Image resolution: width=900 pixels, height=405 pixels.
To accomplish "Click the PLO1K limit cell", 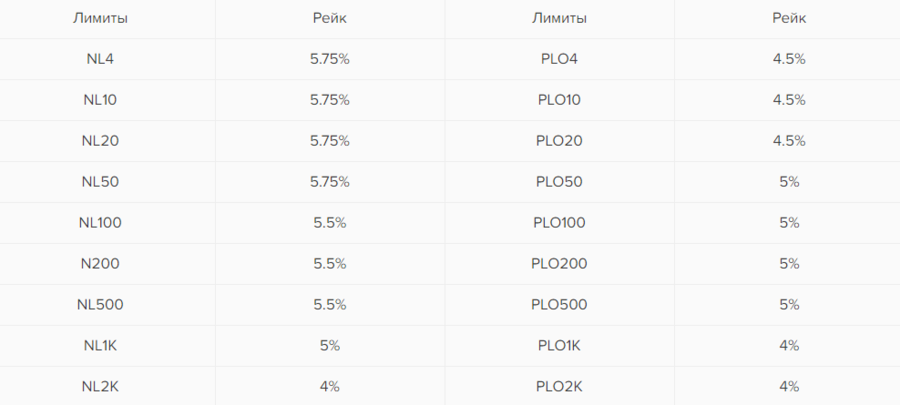I will click(559, 346).
